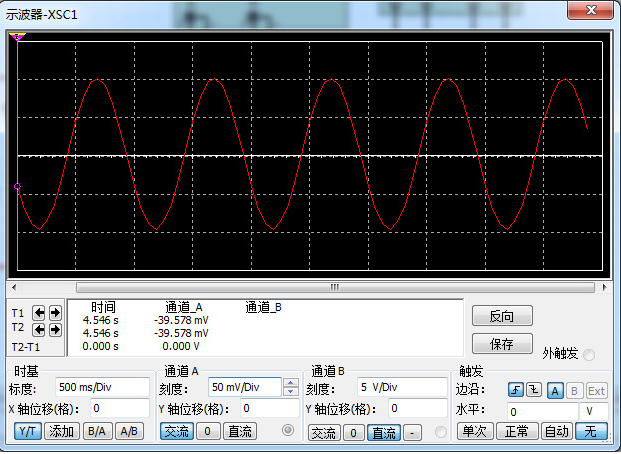Click the horizontal waveform scrollbar
This screenshot has height=454, width=621.
tap(310, 287)
